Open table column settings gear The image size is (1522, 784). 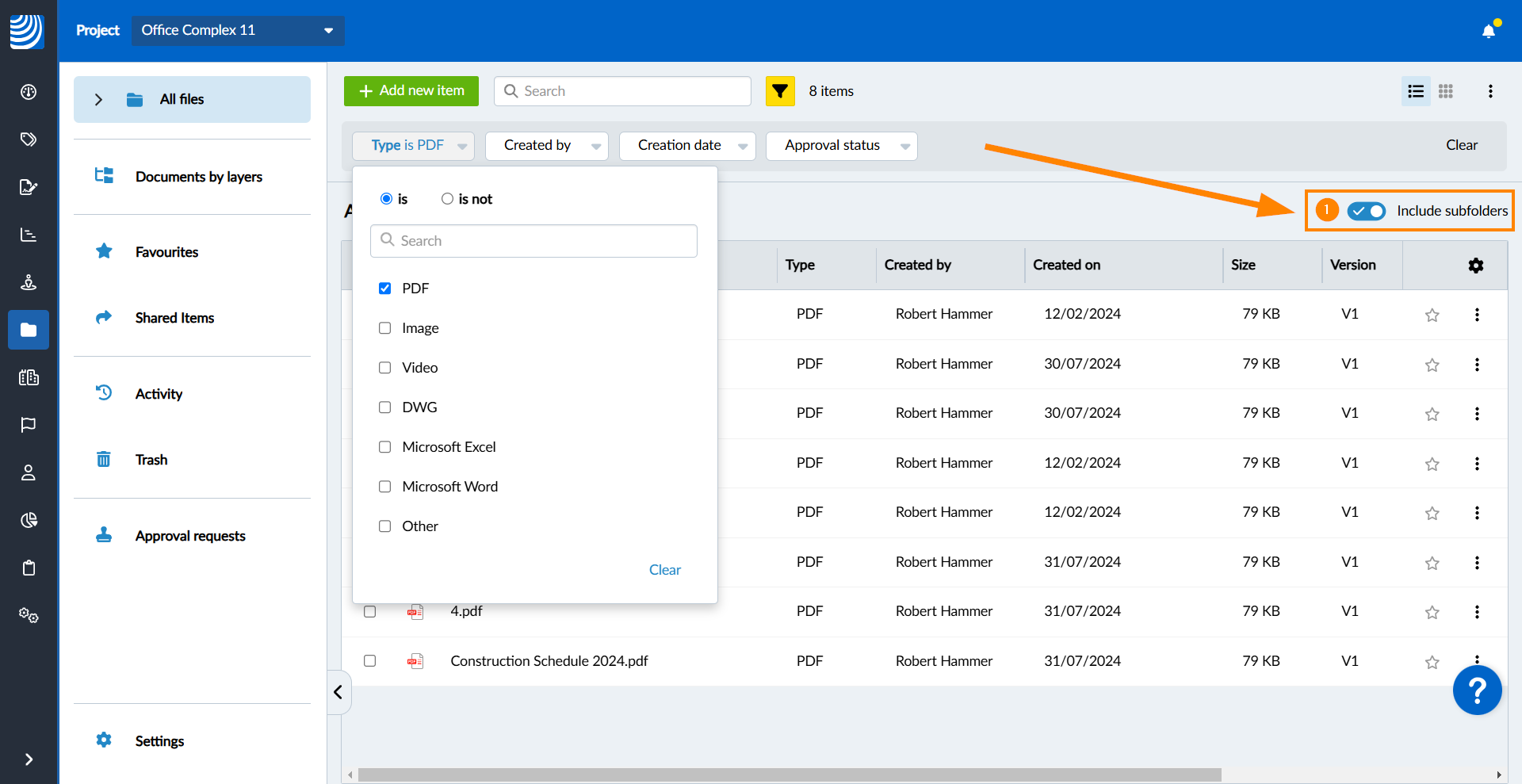1475,266
